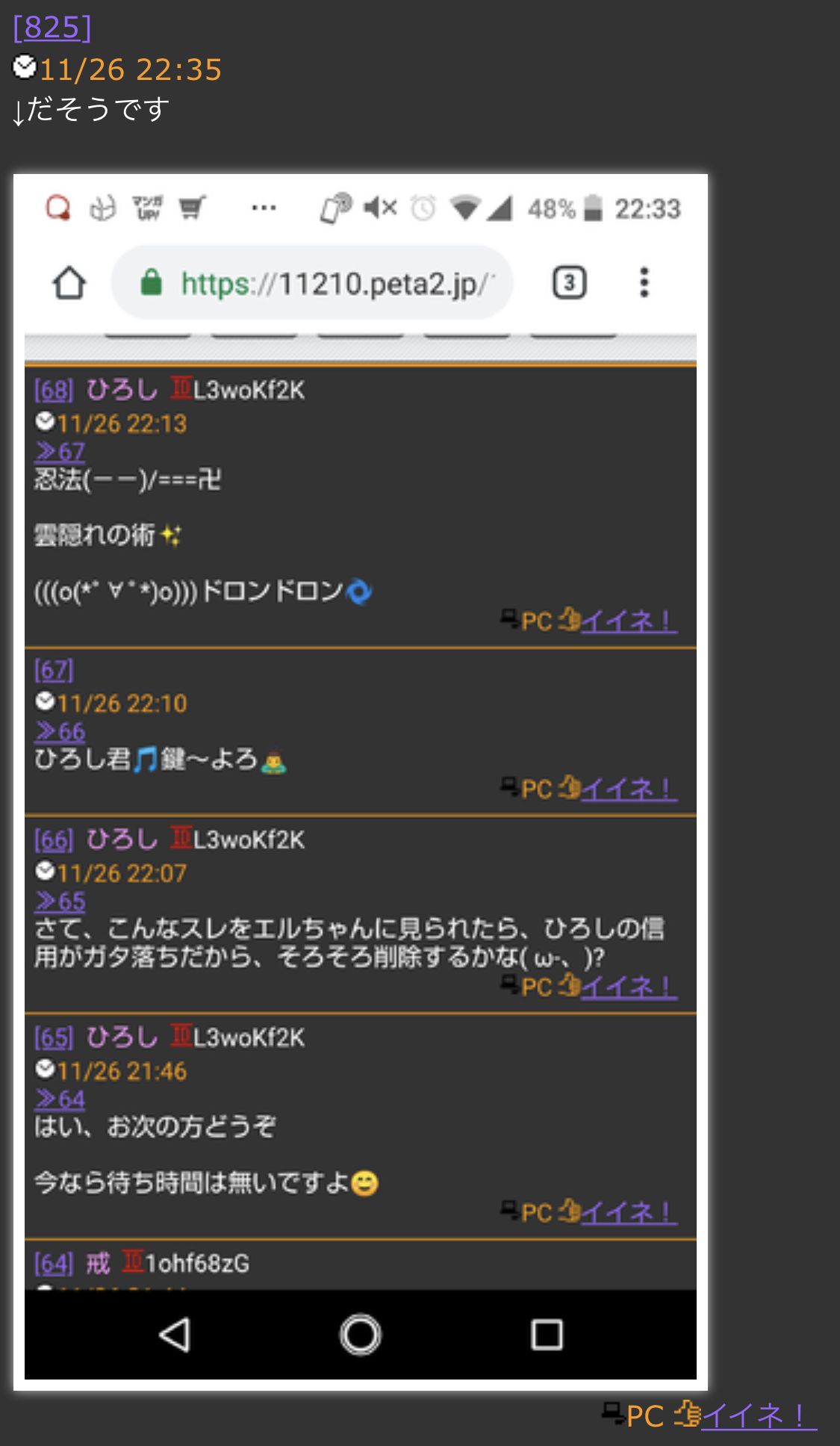Image resolution: width=840 pixels, height=1446 pixels.
Task: Tap the Android recent apps square icon
Action: (547, 1335)
